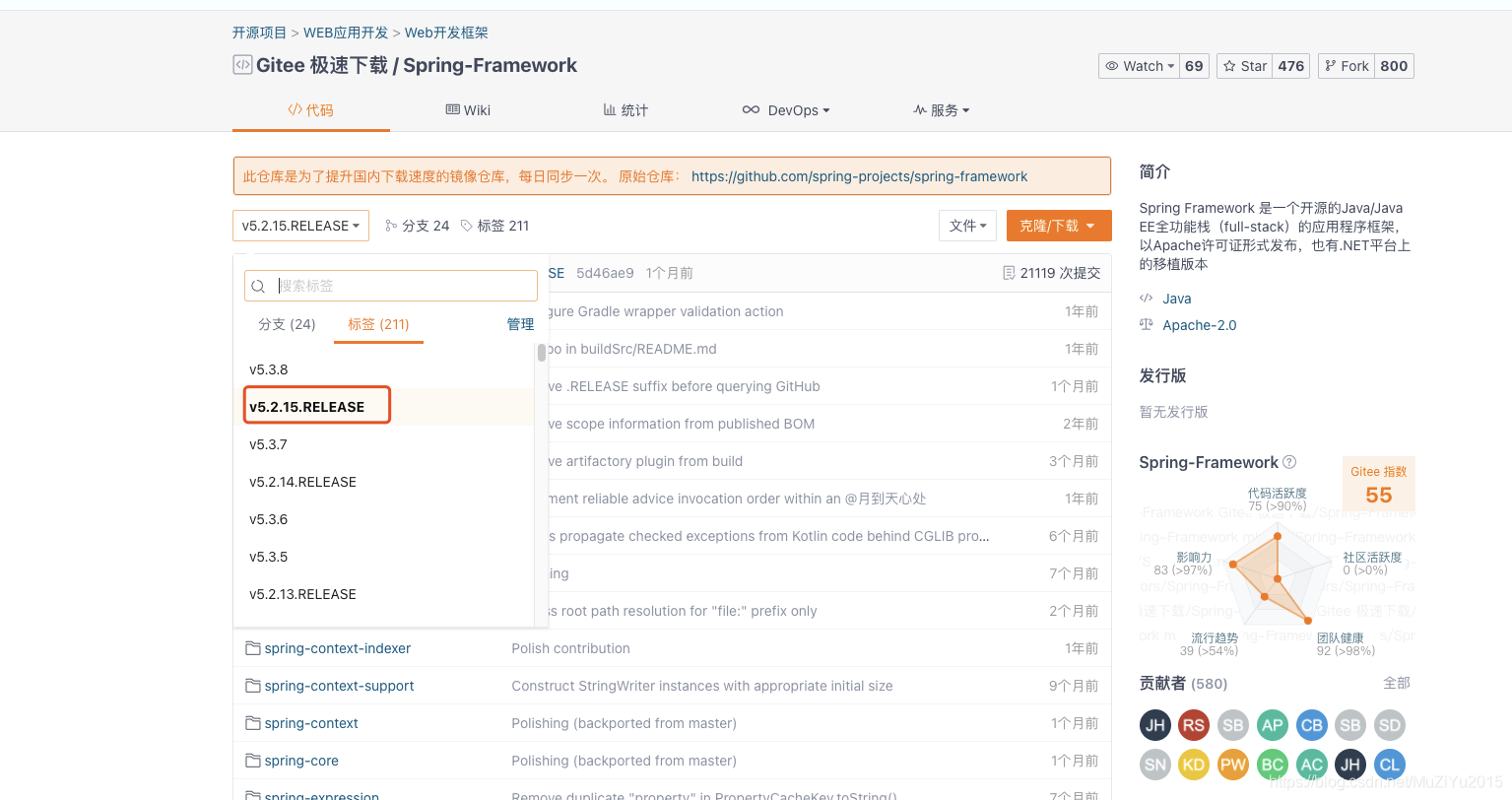Click the Apache-2.0 license scale icon
Viewport: 1512px width, 800px height.
tap(1146, 325)
